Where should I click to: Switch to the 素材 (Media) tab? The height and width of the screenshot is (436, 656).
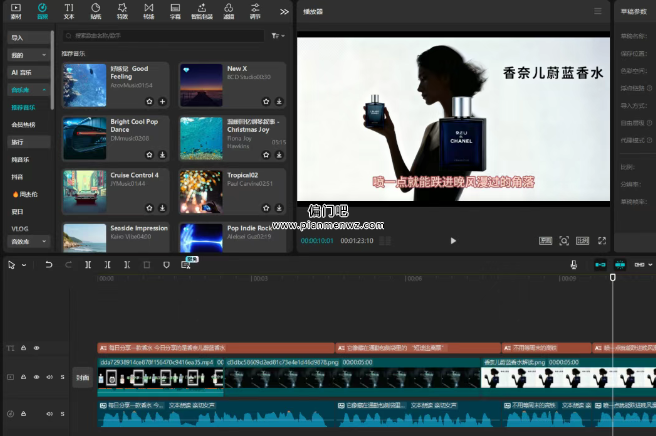tap(16, 11)
